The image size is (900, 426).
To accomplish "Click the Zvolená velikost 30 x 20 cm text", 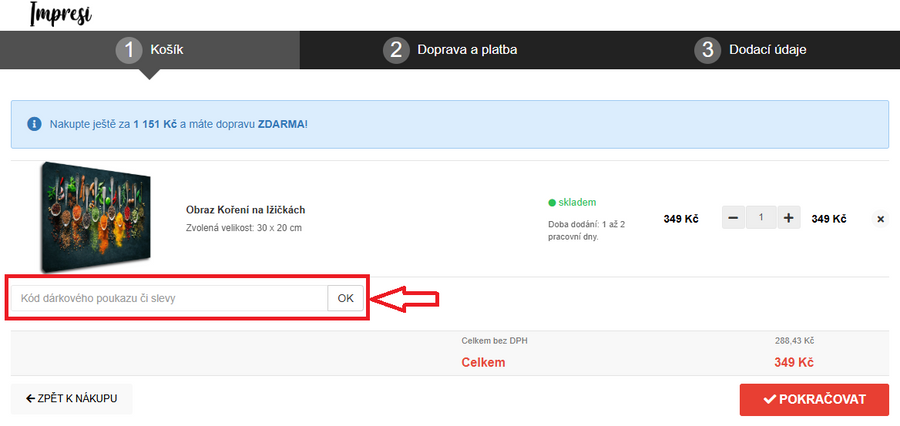I will pyautogui.click(x=244, y=228).
